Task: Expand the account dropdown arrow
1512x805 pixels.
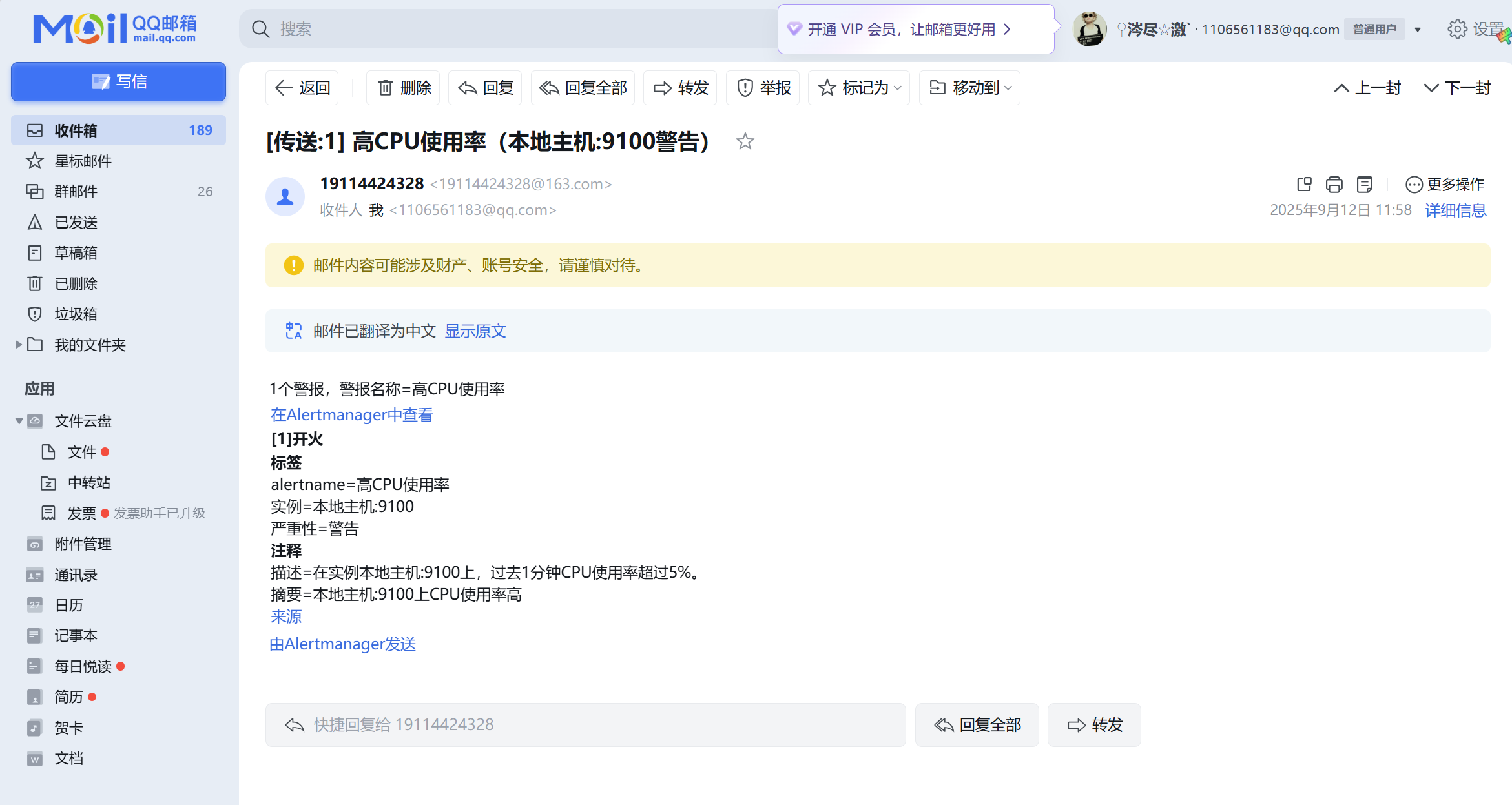Action: [1418, 30]
